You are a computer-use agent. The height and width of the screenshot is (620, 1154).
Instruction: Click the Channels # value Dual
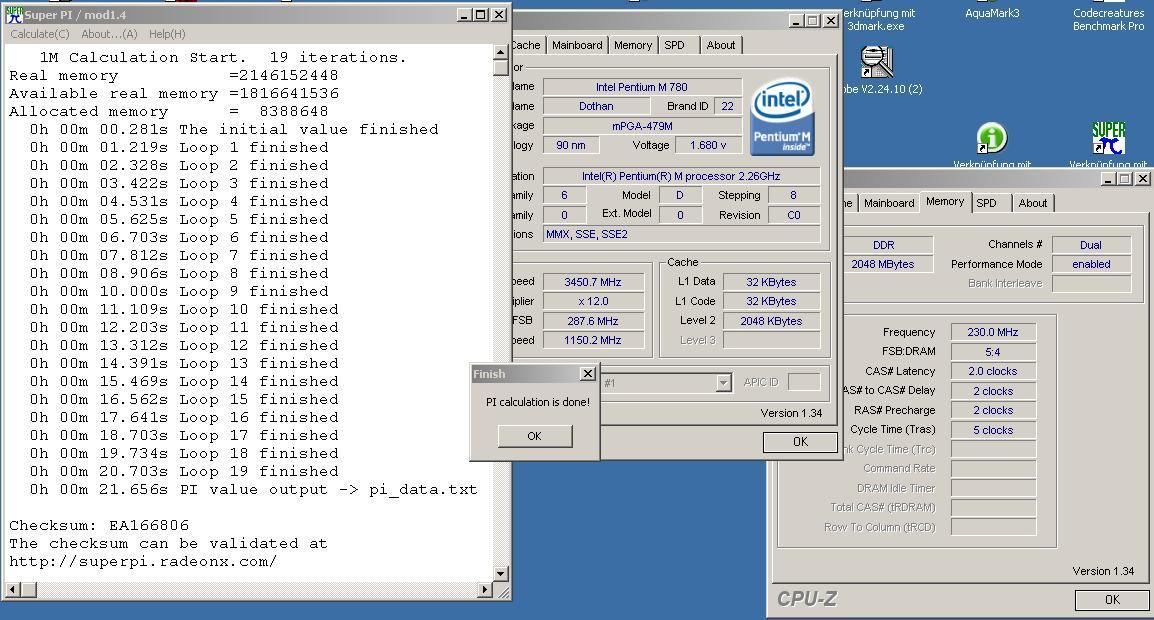coord(1091,244)
